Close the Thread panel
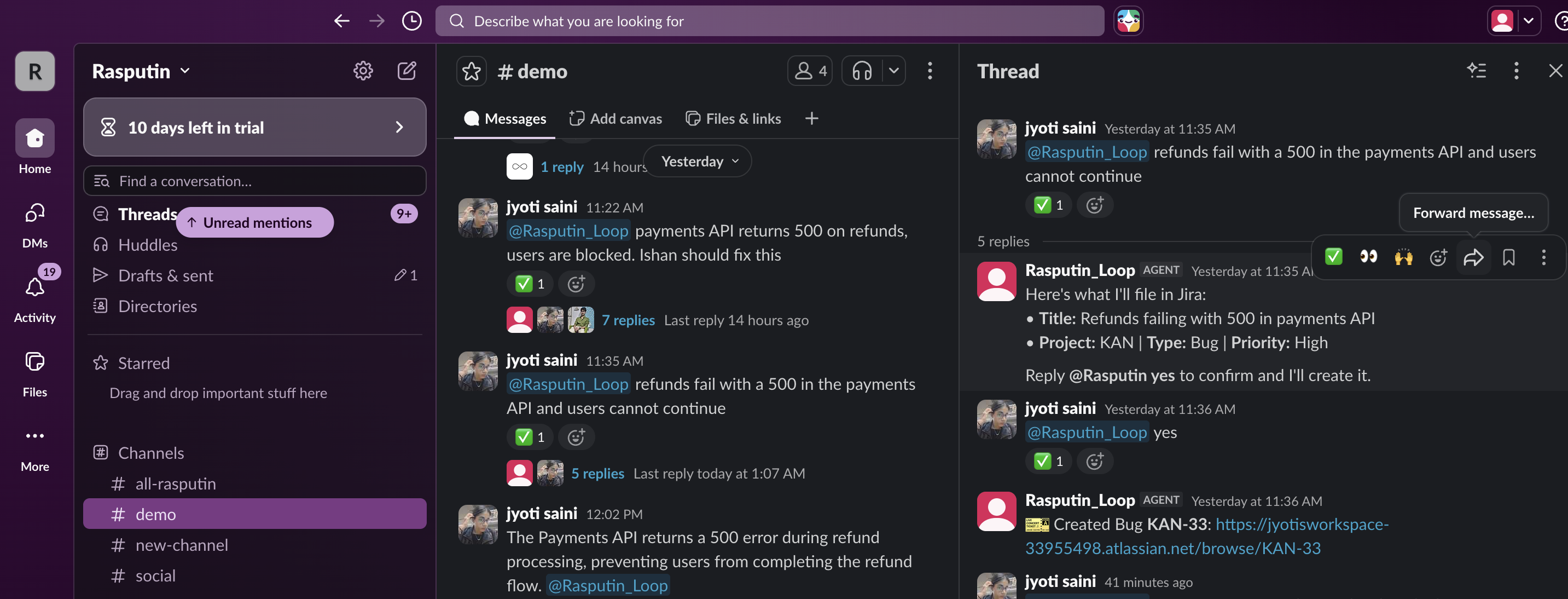 pos(1555,71)
